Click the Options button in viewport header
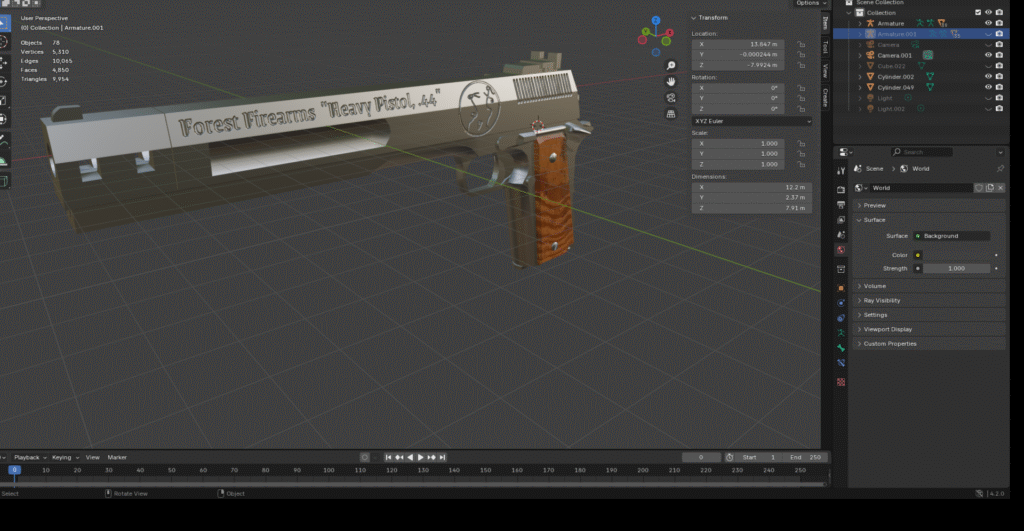The width and height of the screenshot is (1024, 531). (x=808, y=4)
